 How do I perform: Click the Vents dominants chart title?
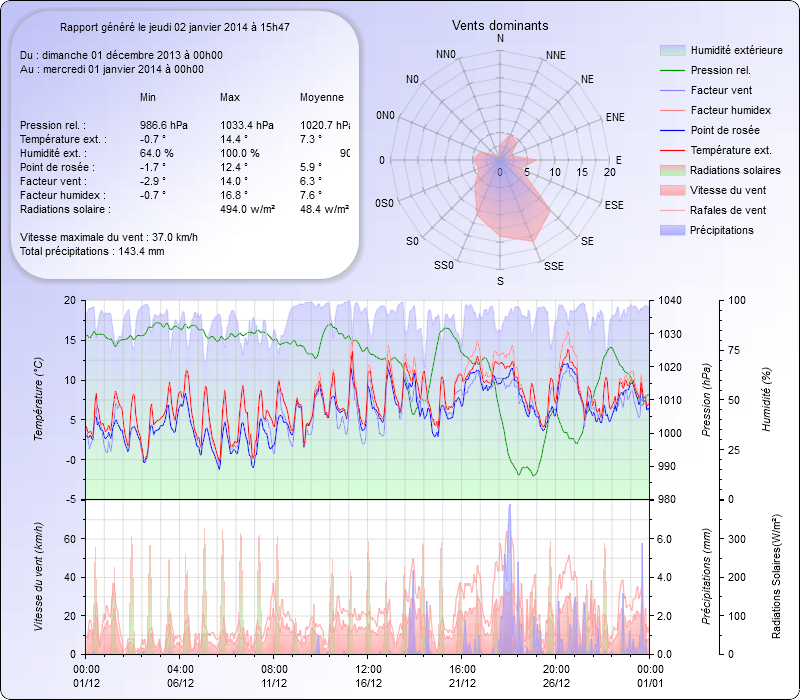tap(500, 25)
